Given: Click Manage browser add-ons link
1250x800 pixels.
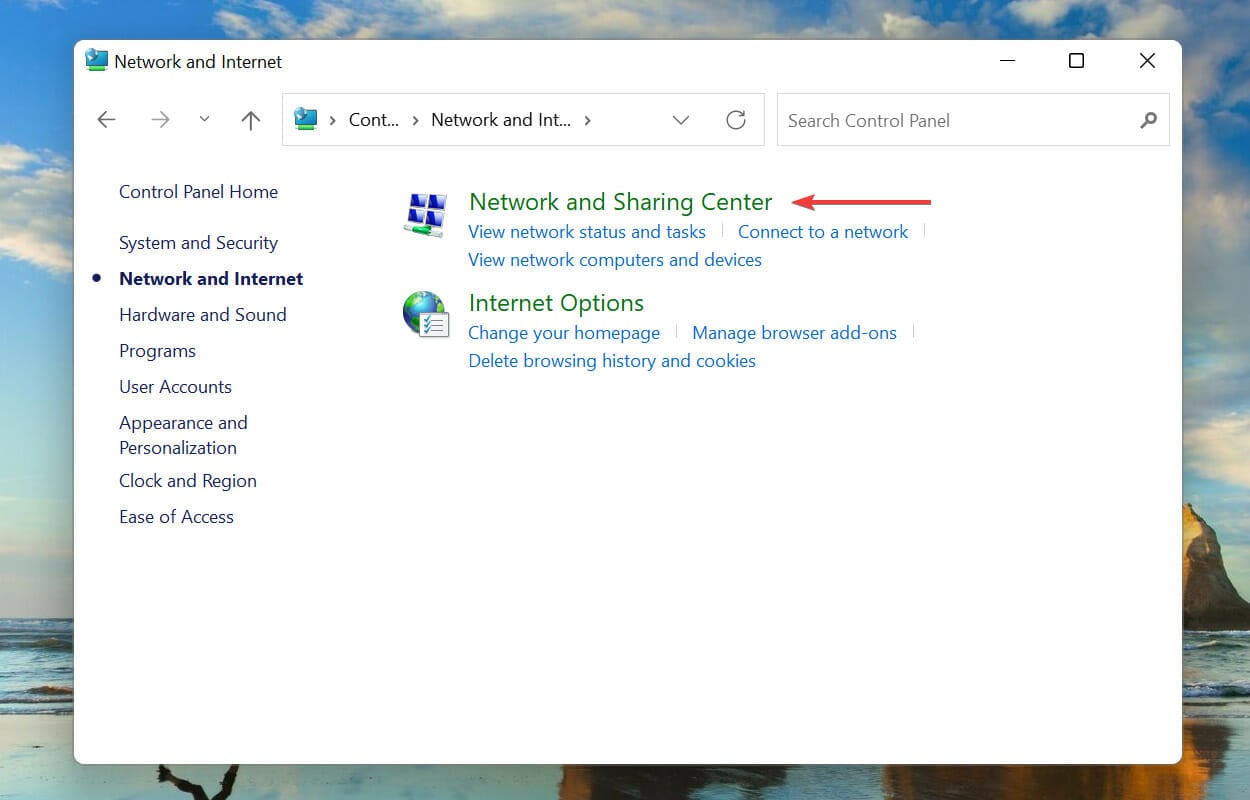Looking at the screenshot, I should 794,333.
